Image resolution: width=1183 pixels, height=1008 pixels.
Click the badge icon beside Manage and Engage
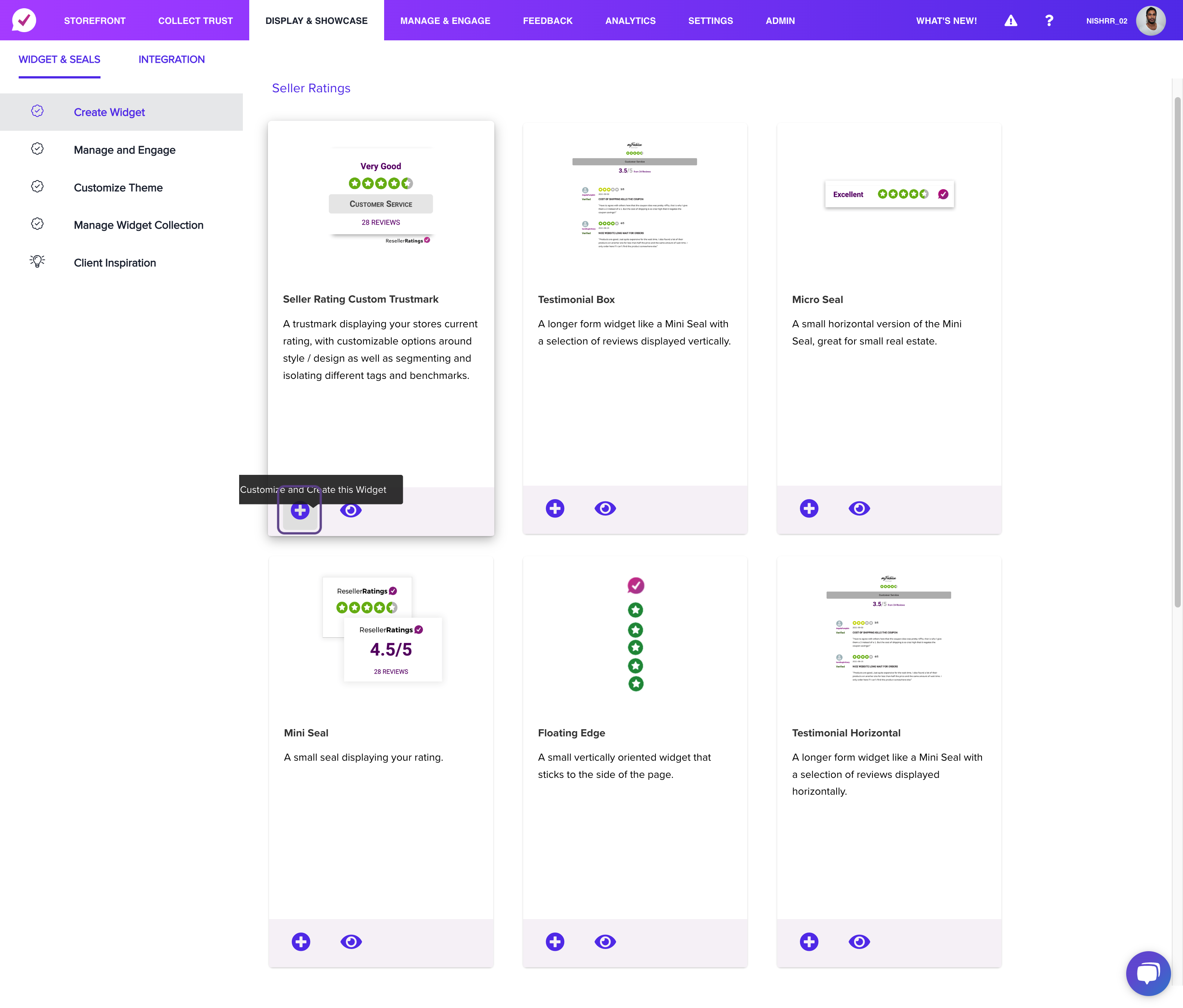(x=37, y=149)
